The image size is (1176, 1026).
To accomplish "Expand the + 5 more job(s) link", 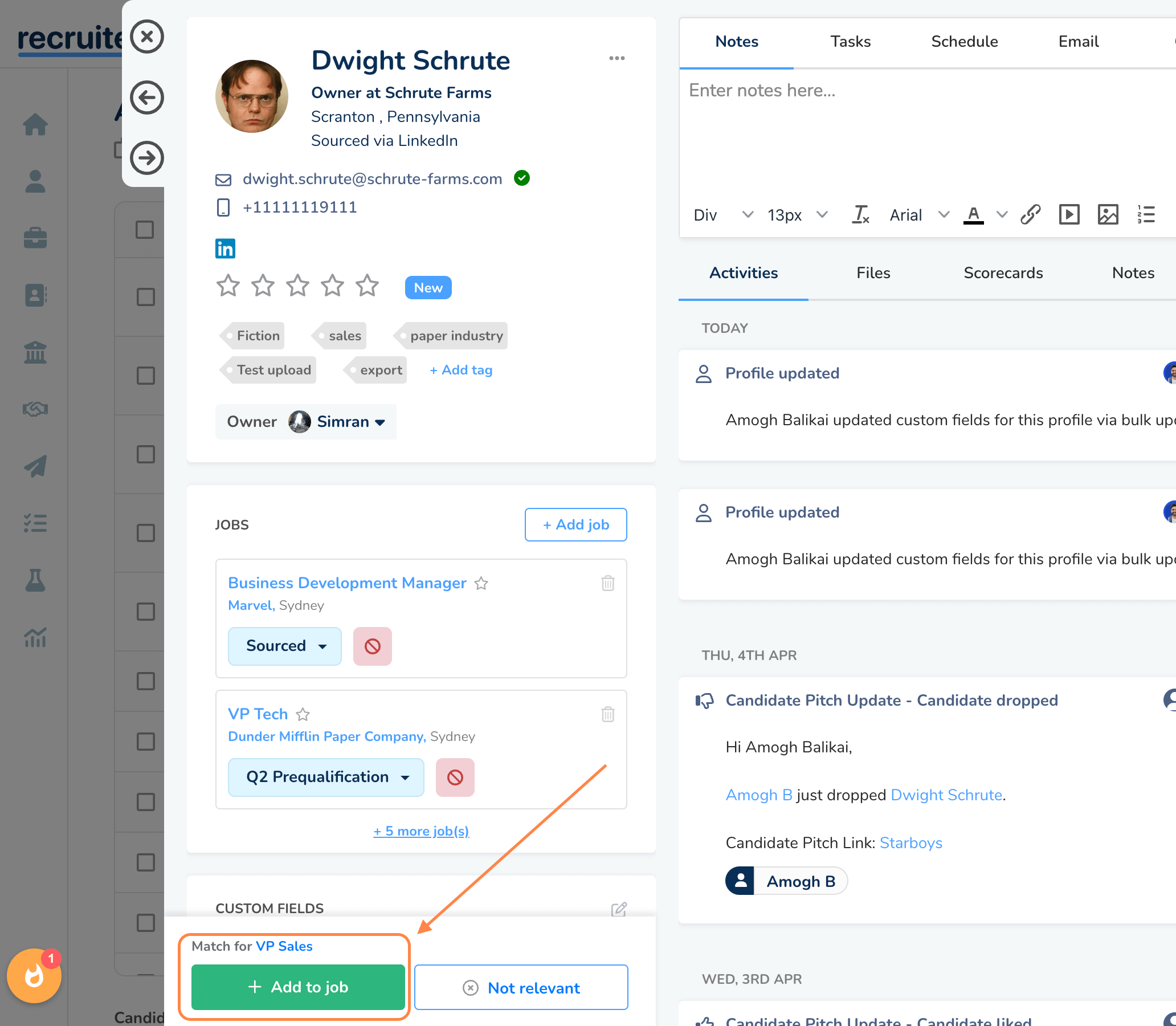I will [420, 830].
